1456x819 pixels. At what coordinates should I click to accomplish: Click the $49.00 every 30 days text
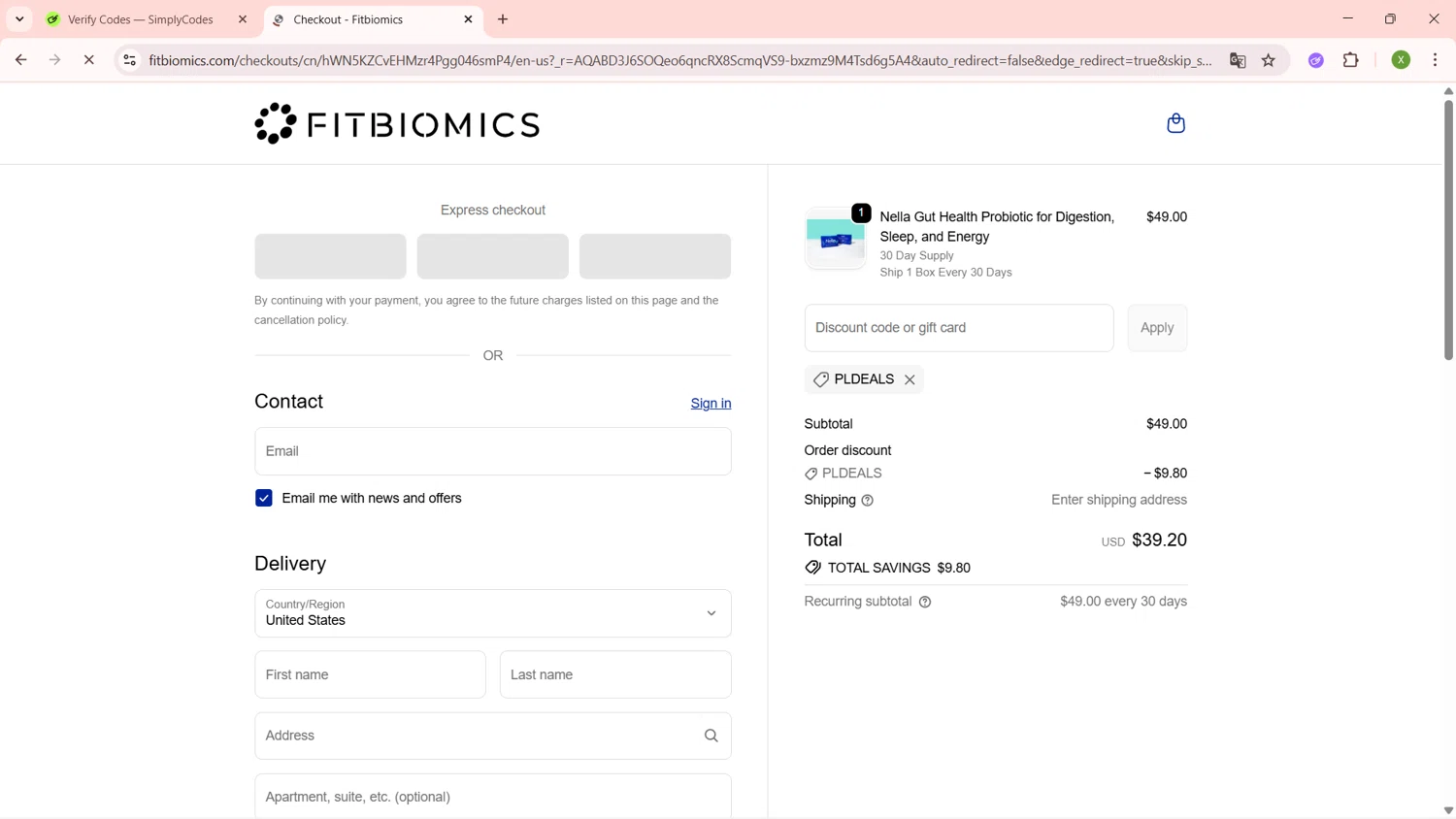point(1123,602)
